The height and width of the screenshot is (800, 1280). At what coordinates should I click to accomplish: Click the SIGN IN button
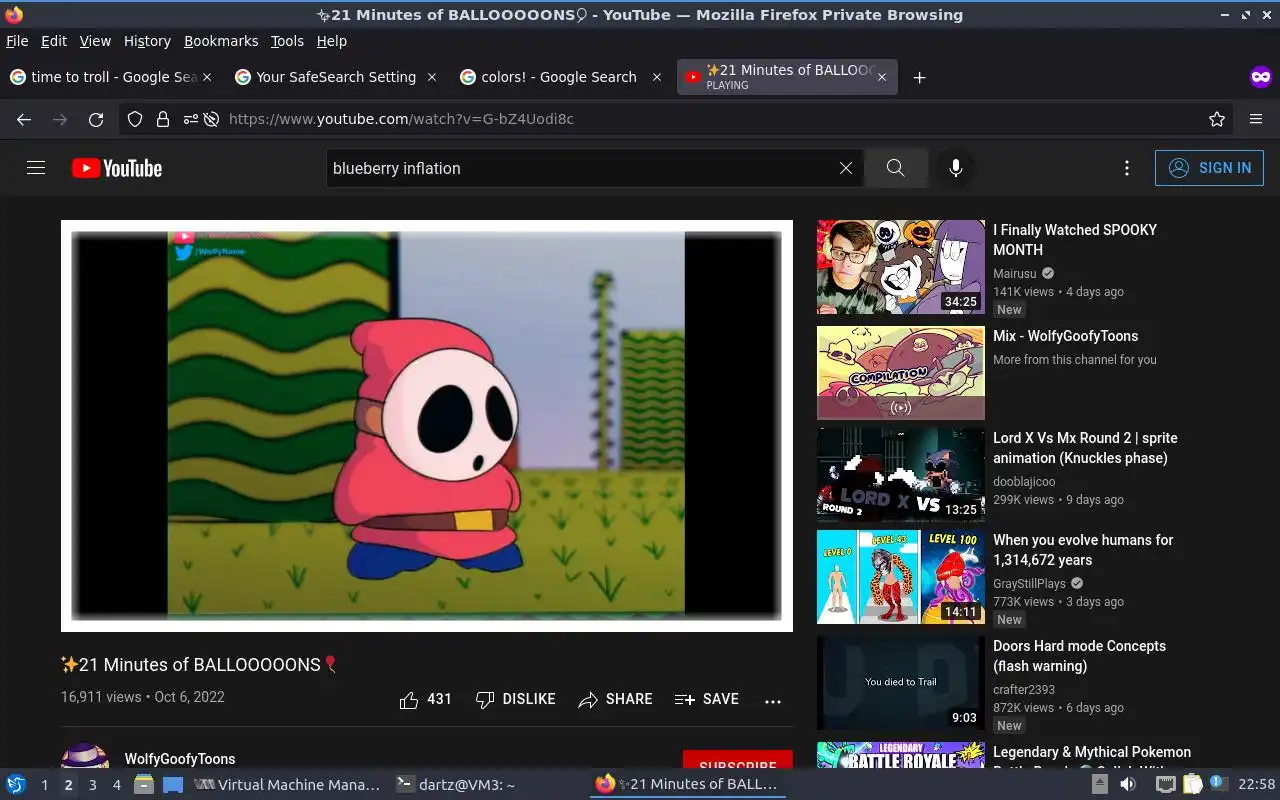[1209, 168]
